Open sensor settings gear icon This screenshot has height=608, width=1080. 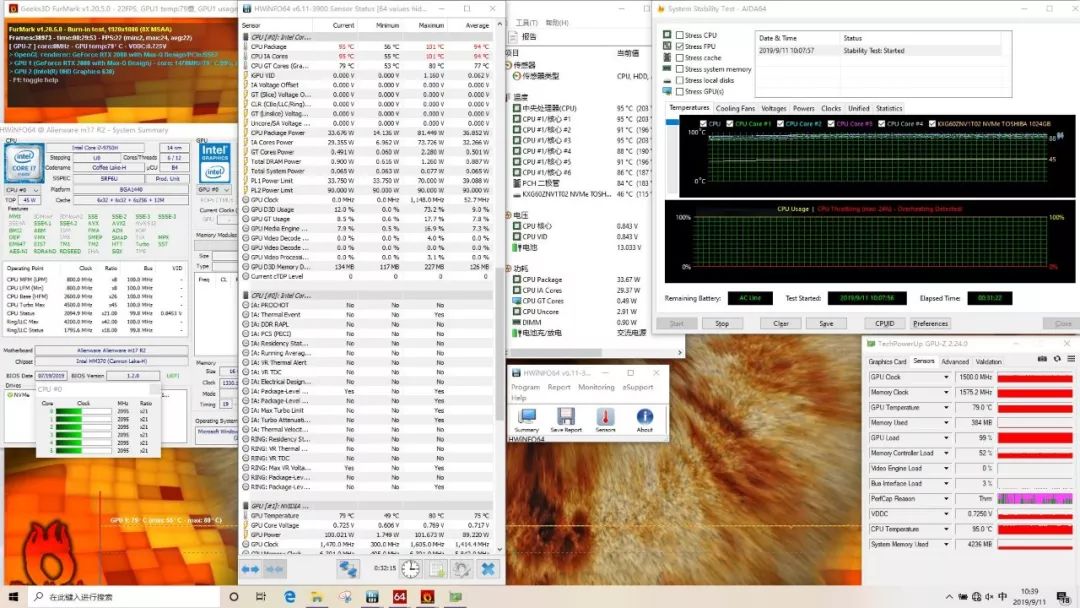tap(461, 569)
